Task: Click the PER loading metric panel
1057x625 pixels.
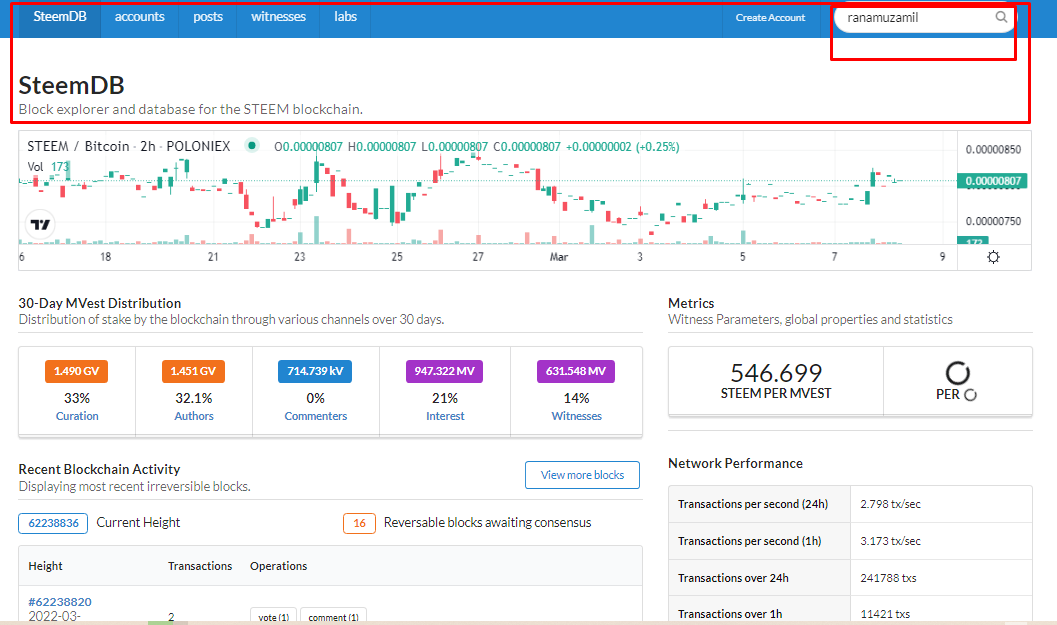Action: (958, 381)
